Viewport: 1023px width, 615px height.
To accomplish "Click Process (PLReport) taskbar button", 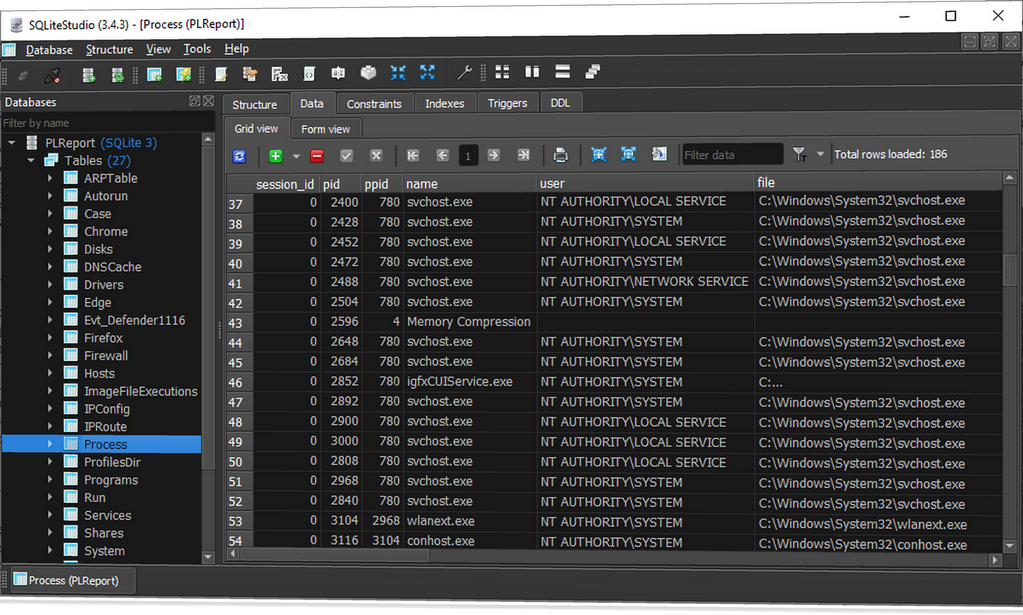I will point(72,580).
